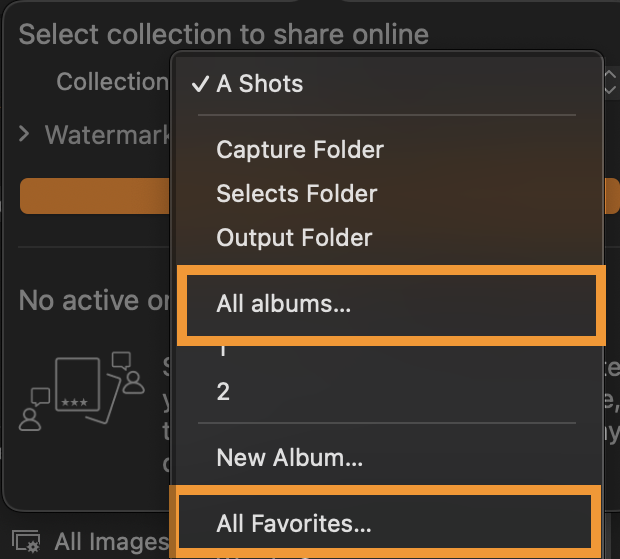The image size is (620, 559).
Task: Click the All Images smart album icon
Action: pyautogui.click(x=26, y=541)
